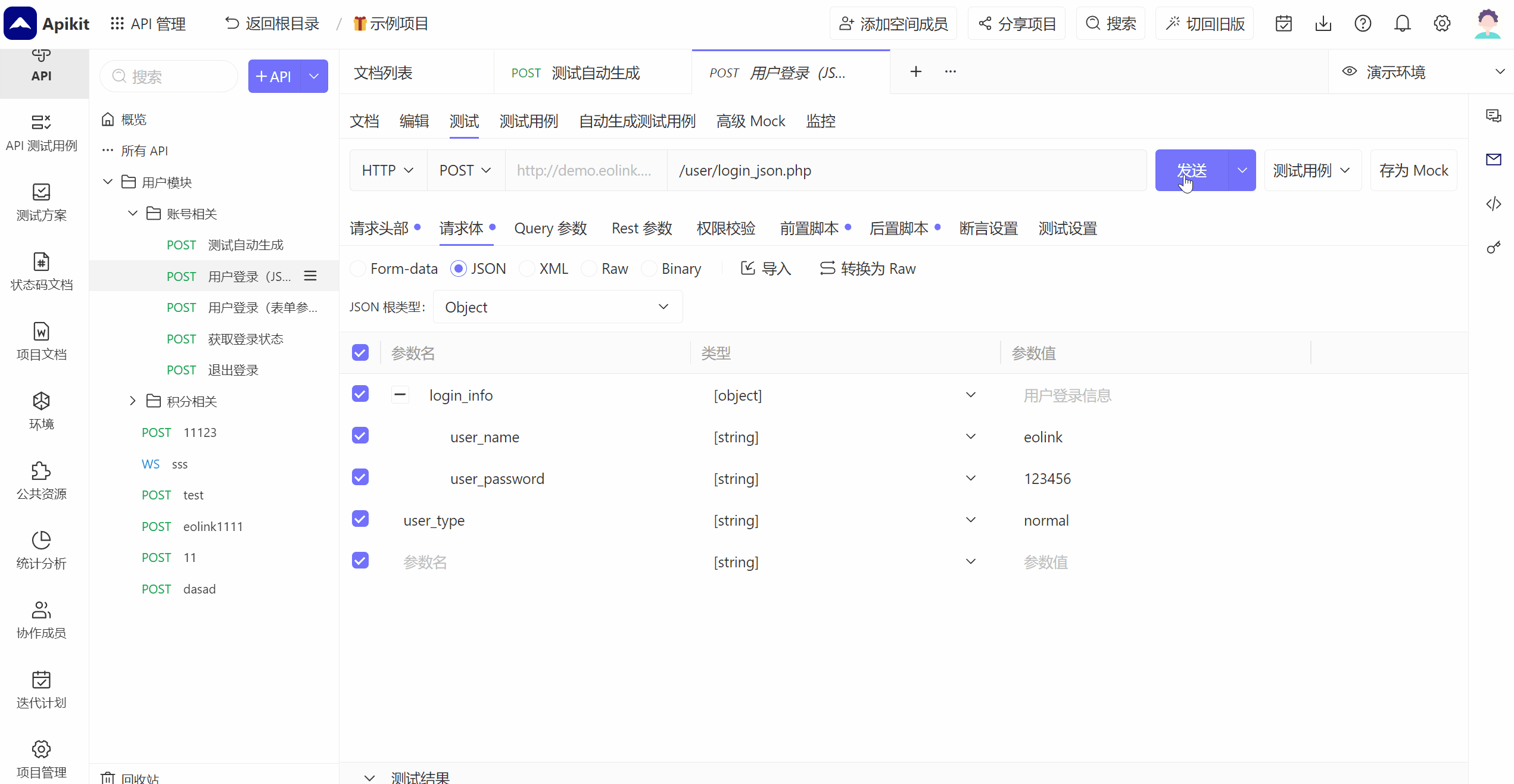Uncheck the user_name parameter row
This screenshot has height=784, width=1514.
[x=360, y=435]
